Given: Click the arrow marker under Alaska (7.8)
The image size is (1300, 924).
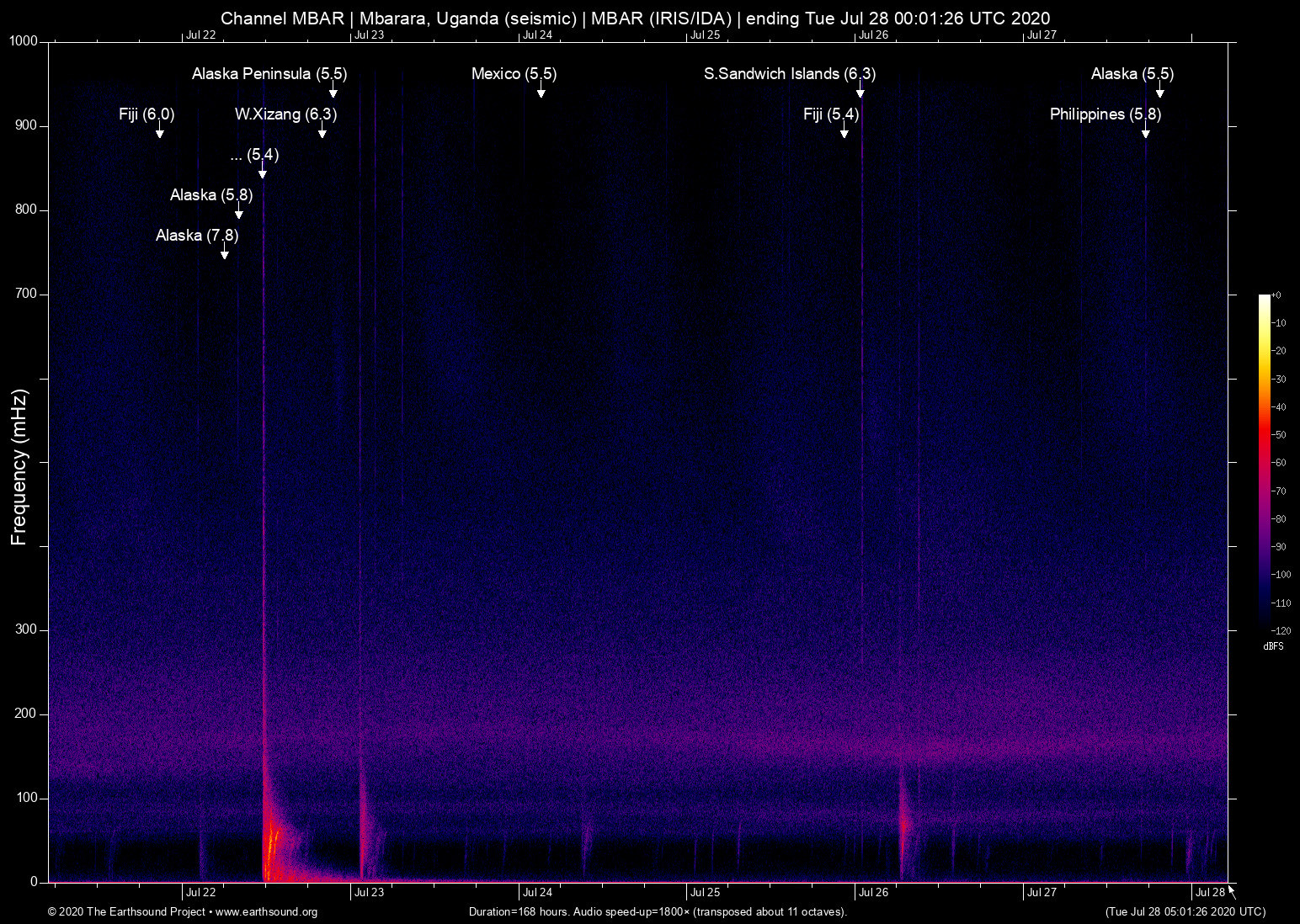Looking at the screenshot, I should [225, 253].
